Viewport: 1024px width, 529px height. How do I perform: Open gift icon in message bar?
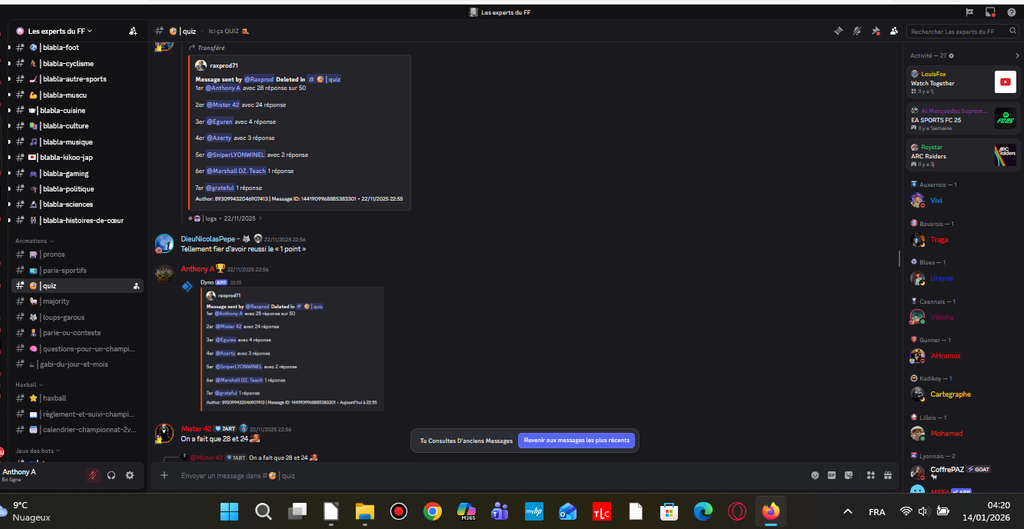888,475
